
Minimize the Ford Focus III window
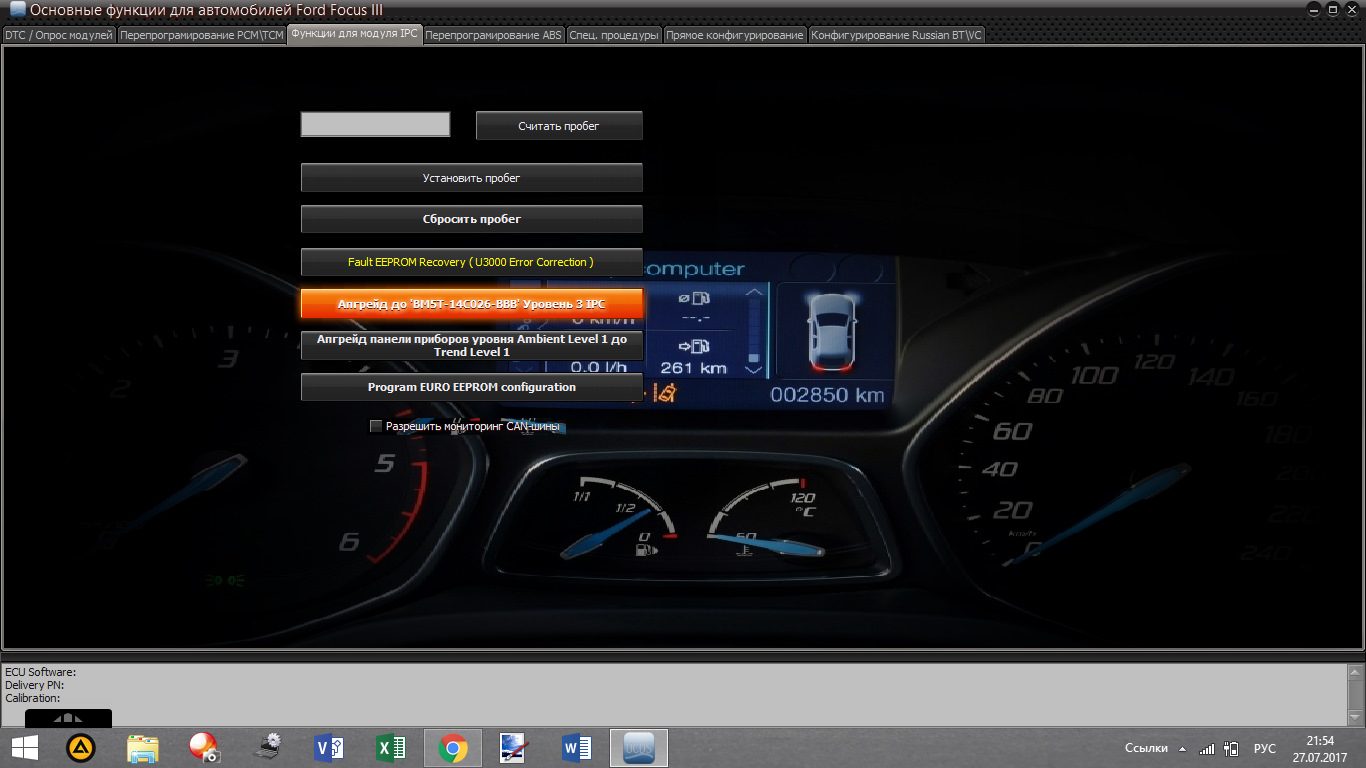[x=1313, y=9]
